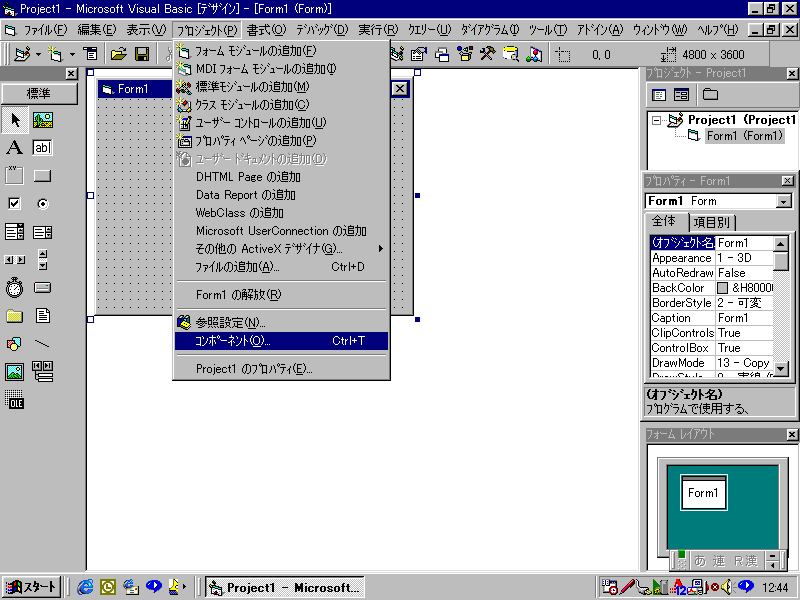Open the Menu Editor from the toolbar

[x=90, y=54]
